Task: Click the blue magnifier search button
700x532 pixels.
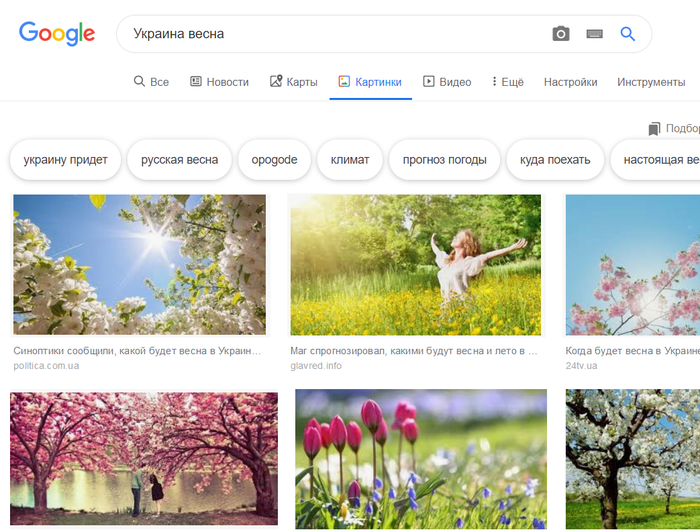Action: [x=628, y=34]
